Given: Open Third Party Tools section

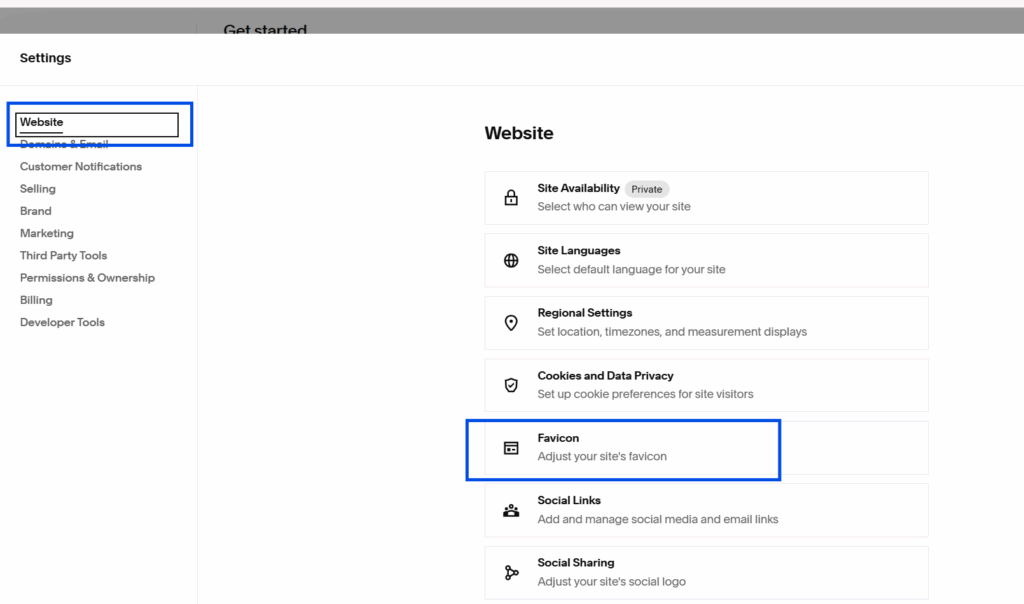Looking at the screenshot, I should pyautogui.click(x=64, y=256).
